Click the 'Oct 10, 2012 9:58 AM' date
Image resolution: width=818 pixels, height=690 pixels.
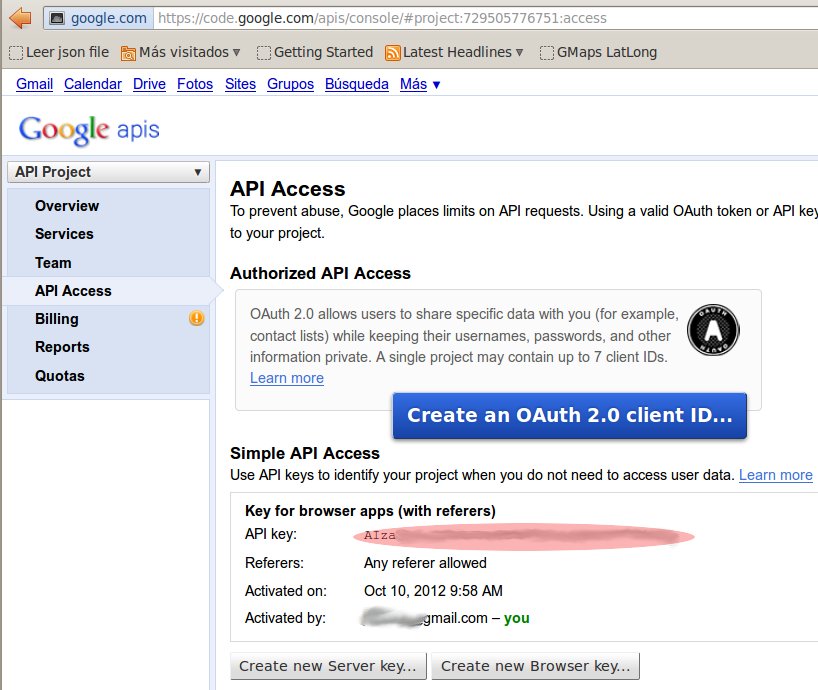pos(433,590)
